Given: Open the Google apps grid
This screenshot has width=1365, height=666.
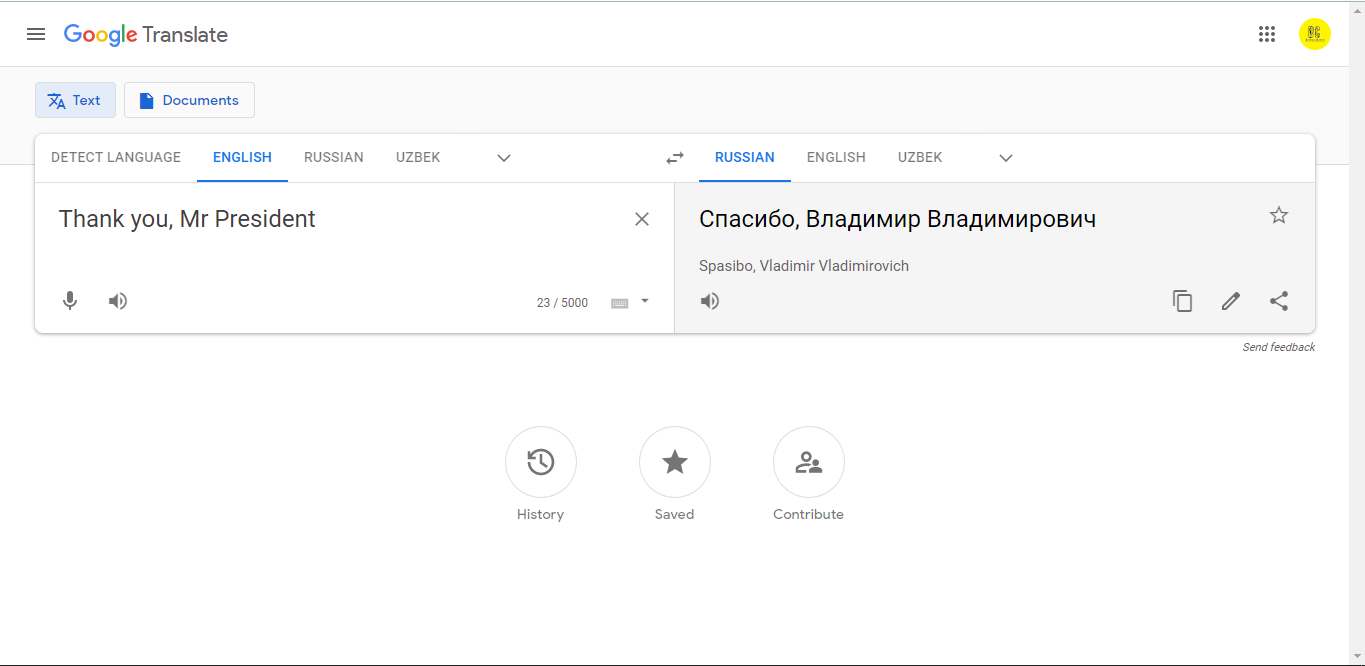Looking at the screenshot, I should click(x=1267, y=34).
